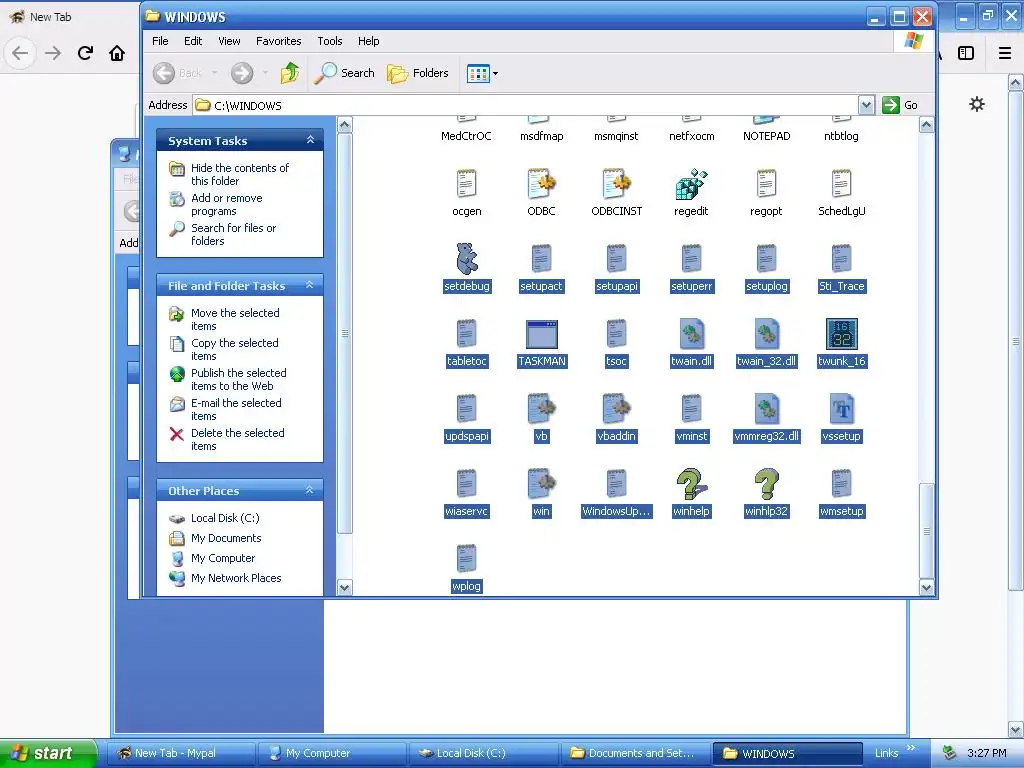The height and width of the screenshot is (768, 1024).
Task: Toggle the browser sidebar panel icon
Action: click(966, 53)
